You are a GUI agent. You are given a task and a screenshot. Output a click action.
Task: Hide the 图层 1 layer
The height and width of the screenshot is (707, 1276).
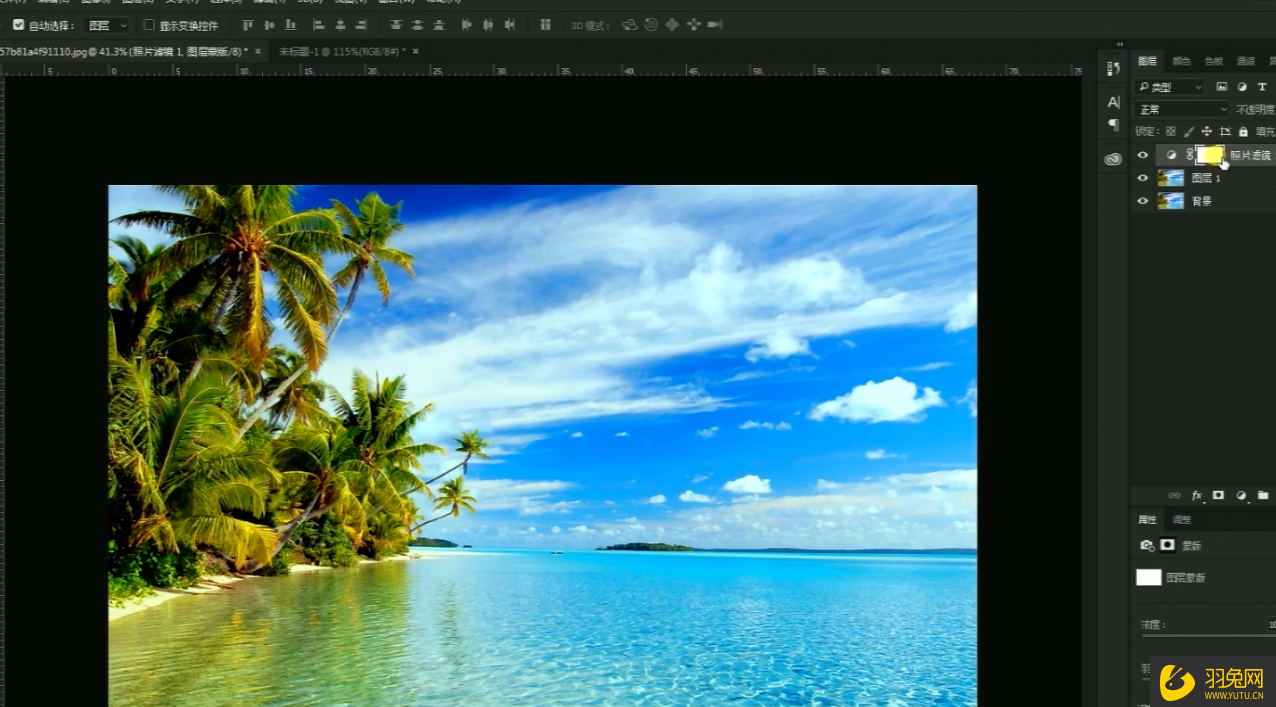point(1143,178)
